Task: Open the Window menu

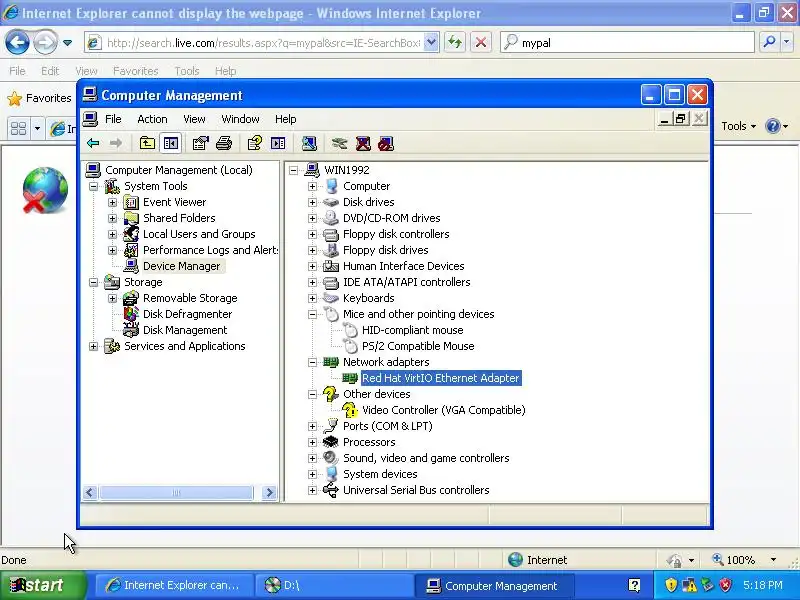Action: tap(240, 119)
